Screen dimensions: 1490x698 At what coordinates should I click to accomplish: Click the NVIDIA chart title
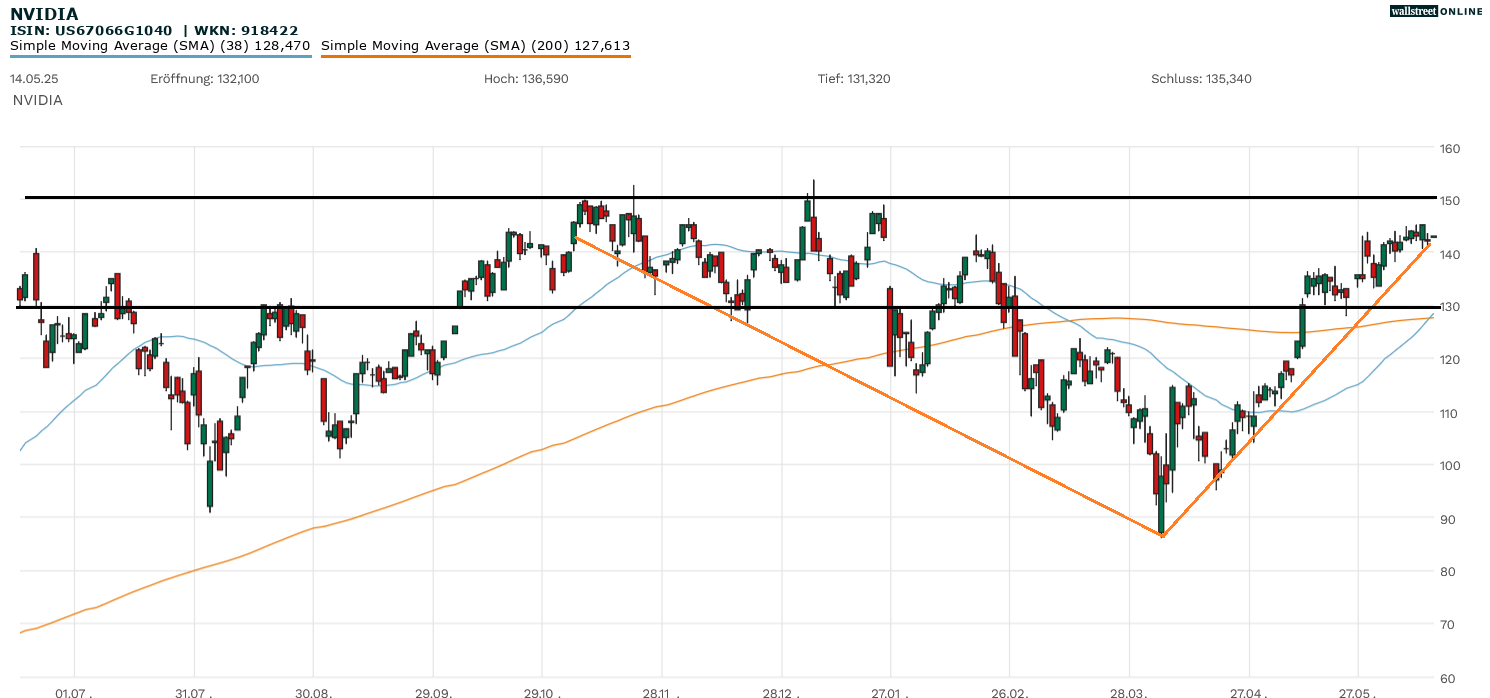pyautogui.click(x=44, y=14)
